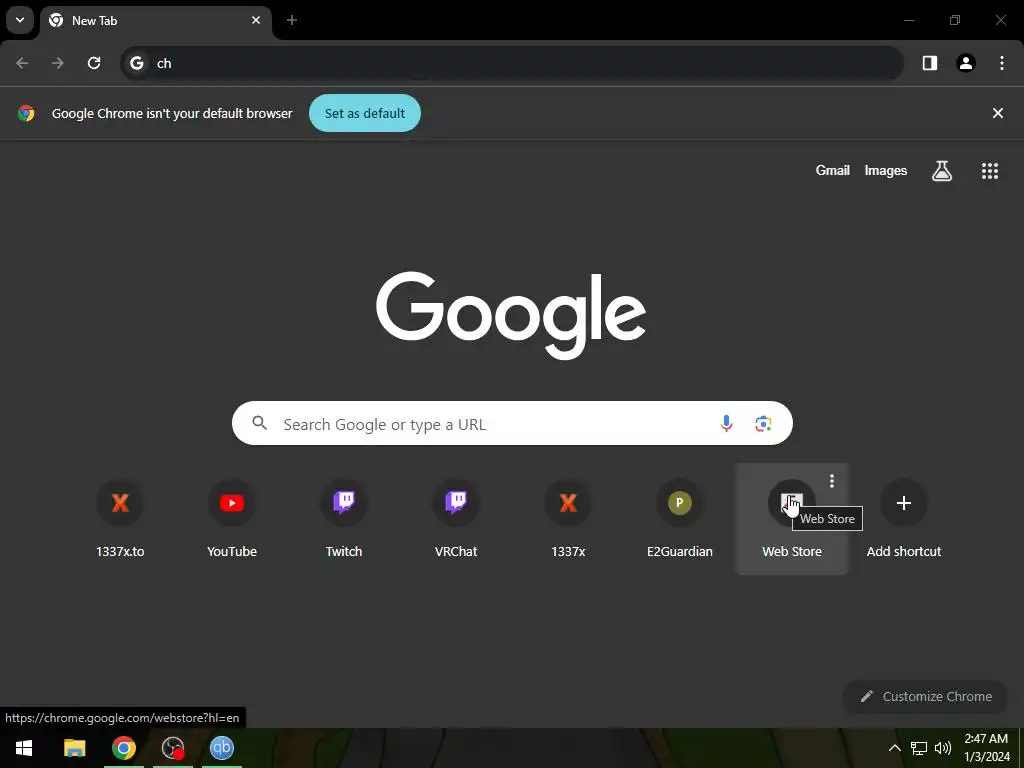
Task: Open the Windows Start menu
Action: coord(24,748)
